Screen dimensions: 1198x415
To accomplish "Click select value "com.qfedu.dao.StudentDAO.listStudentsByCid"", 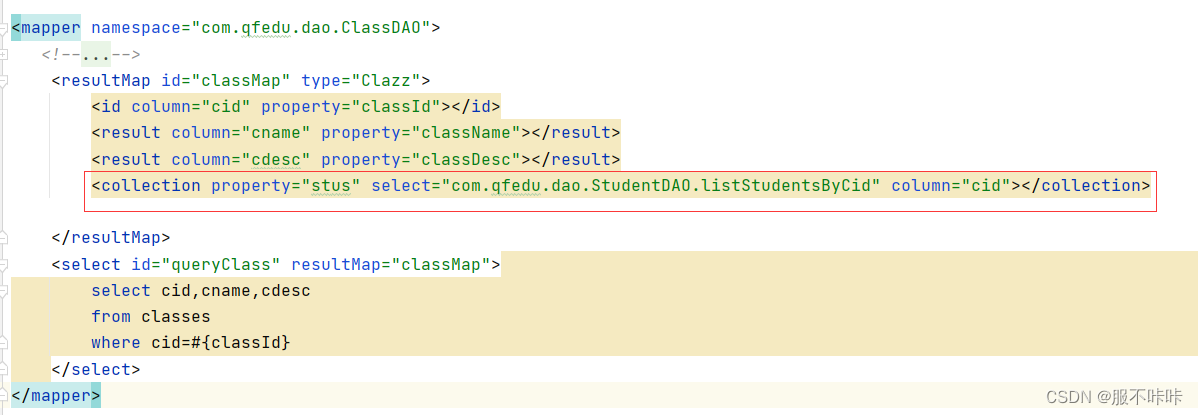I will point(661,186).
